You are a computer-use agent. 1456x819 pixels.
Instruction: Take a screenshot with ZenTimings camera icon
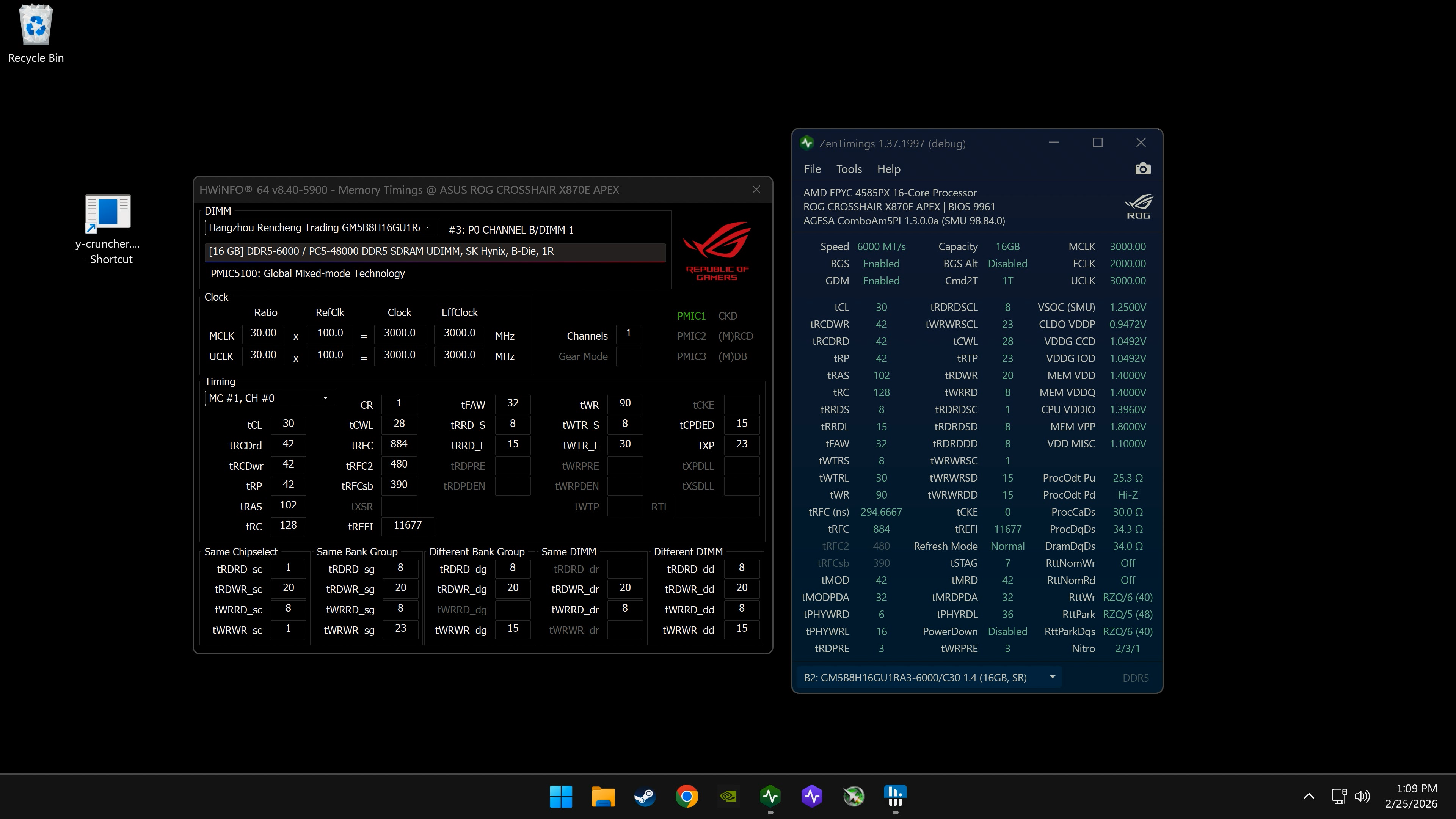pyautogui.click(x=1142, y=169)
